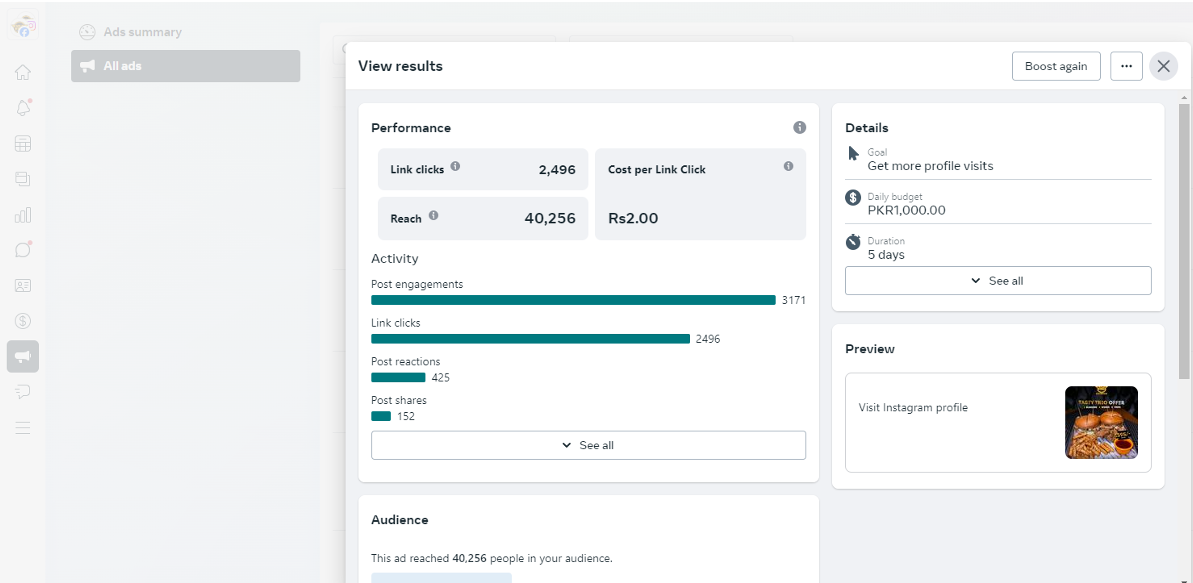Open the three-dot more options menu
The image size is (1193, 583).
(x=1126, y=66)
